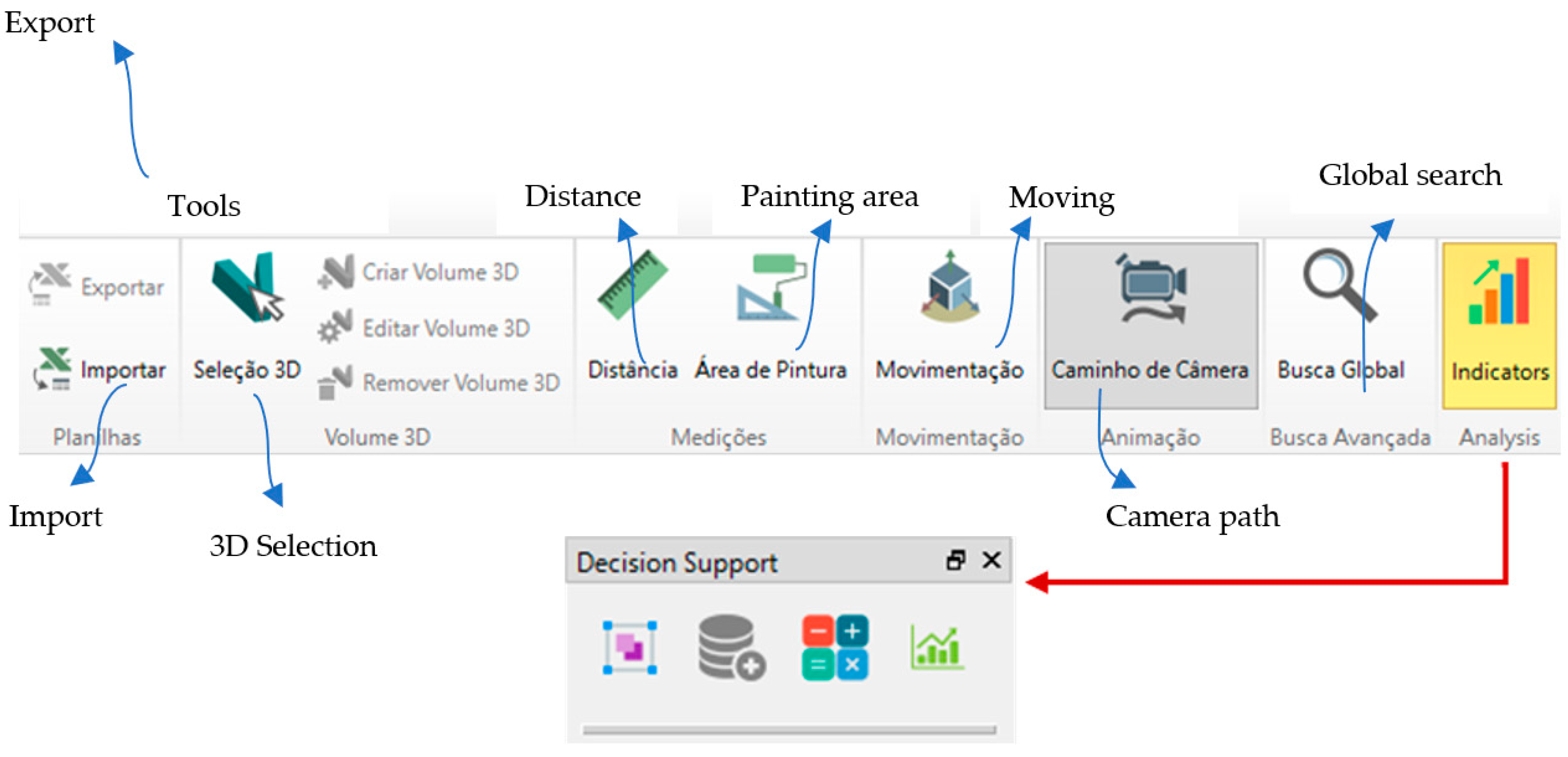
Task: Click the selection-box icon in Decision Support
Action: (x=629, y=648)
